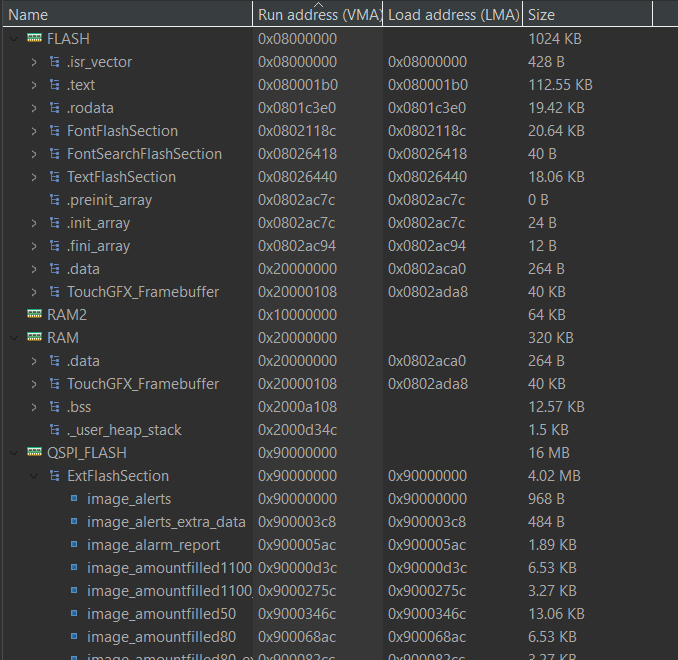Image resolution: width=678 pixels, height=660 pixels.
Task: Collapse the RAM memory region
Action: (14, 338)
